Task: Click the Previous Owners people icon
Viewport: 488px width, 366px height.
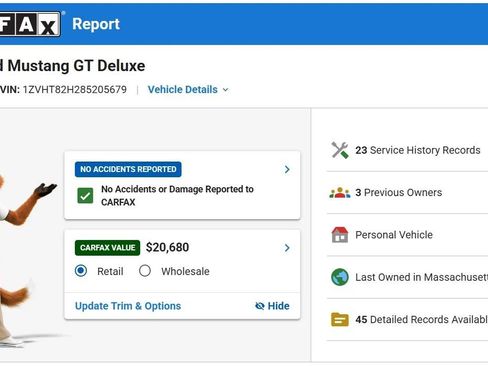Action: tap(340, 192)
